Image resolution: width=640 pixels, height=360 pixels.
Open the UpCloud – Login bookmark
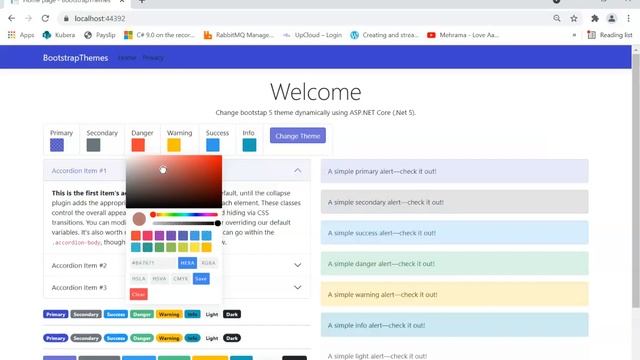(x=313, y=35)
